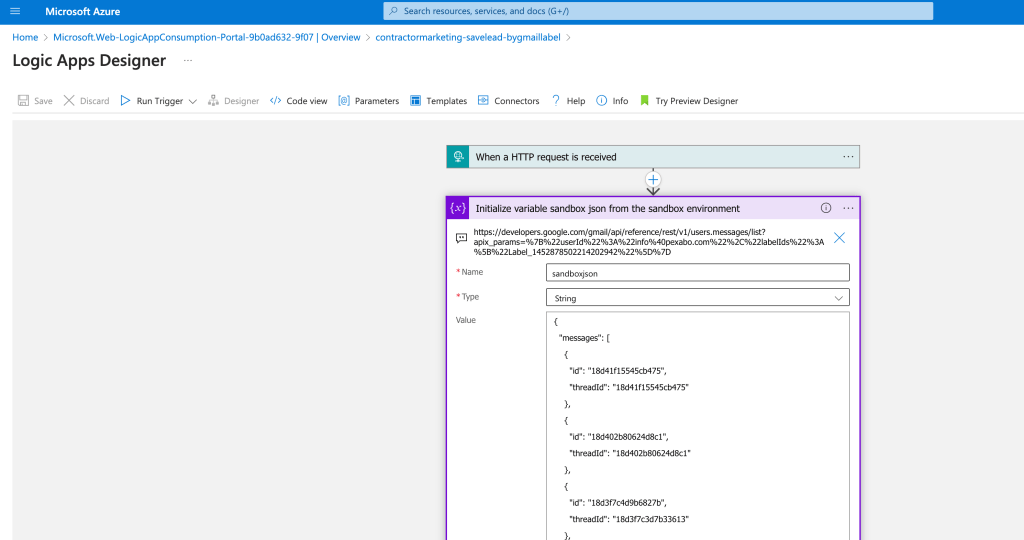This screenshot has height=540, width=1024.
Task: Click the opening brace on the Value field's first line
Action: pyautogui.click(x=556, y=321)
